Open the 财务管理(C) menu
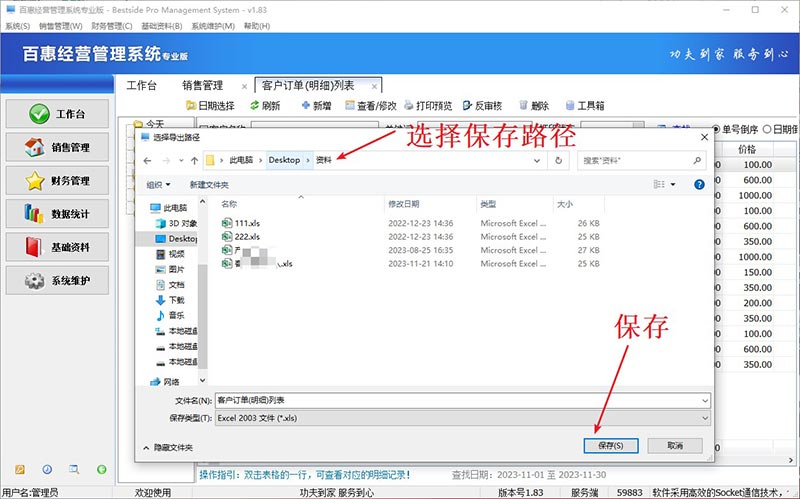 click(112, 26)
